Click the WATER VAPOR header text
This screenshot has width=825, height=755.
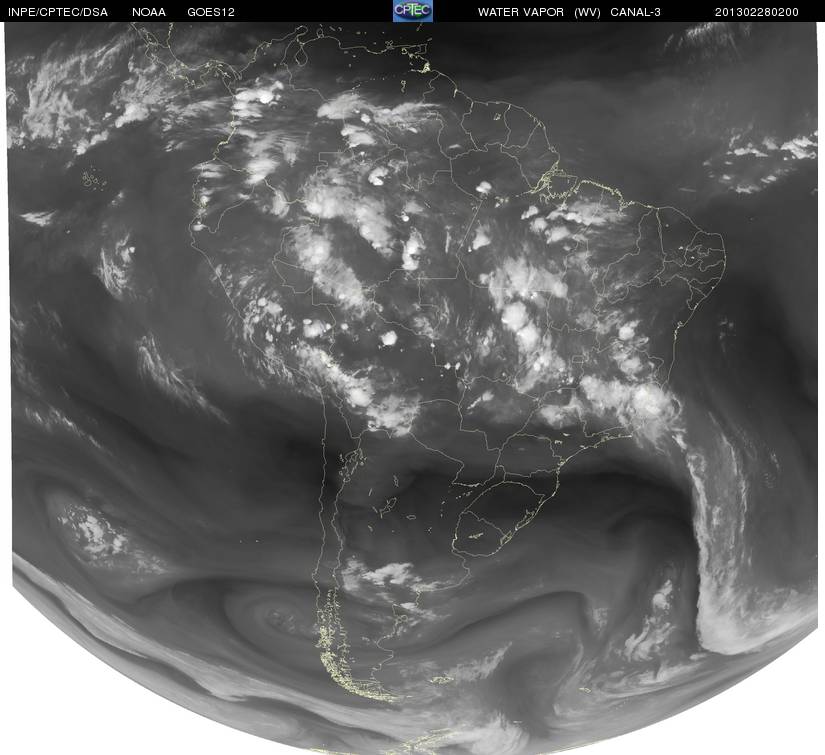(x=521, y=12)
